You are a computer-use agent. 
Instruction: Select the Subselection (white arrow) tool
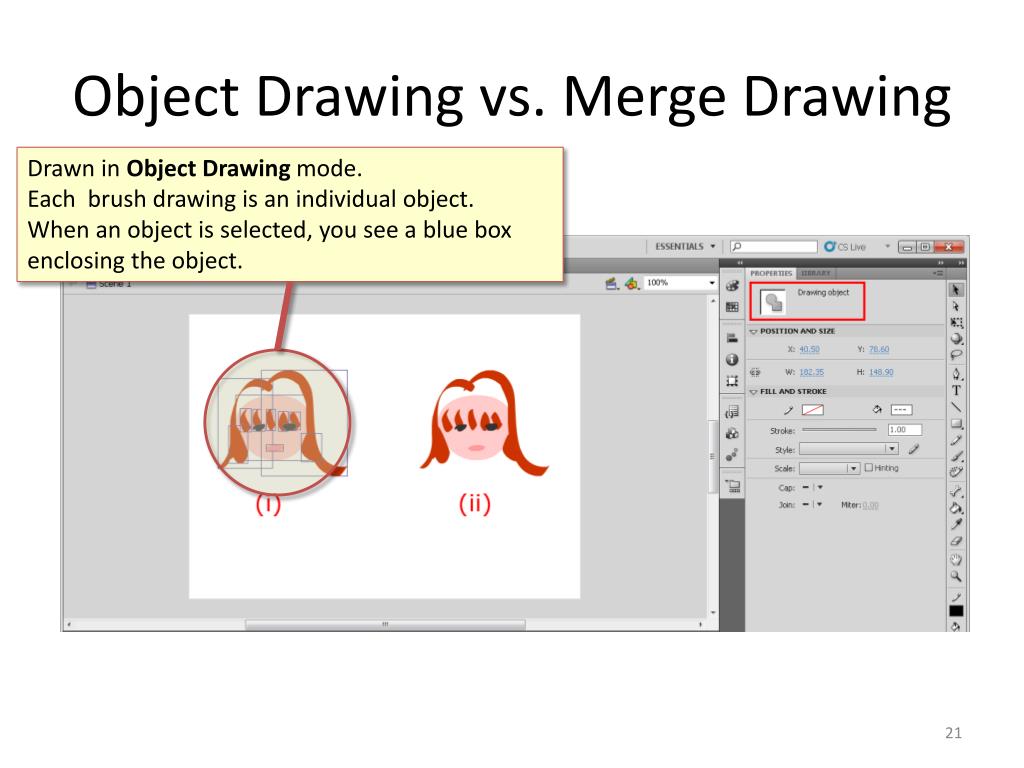[x=956, y=306]
